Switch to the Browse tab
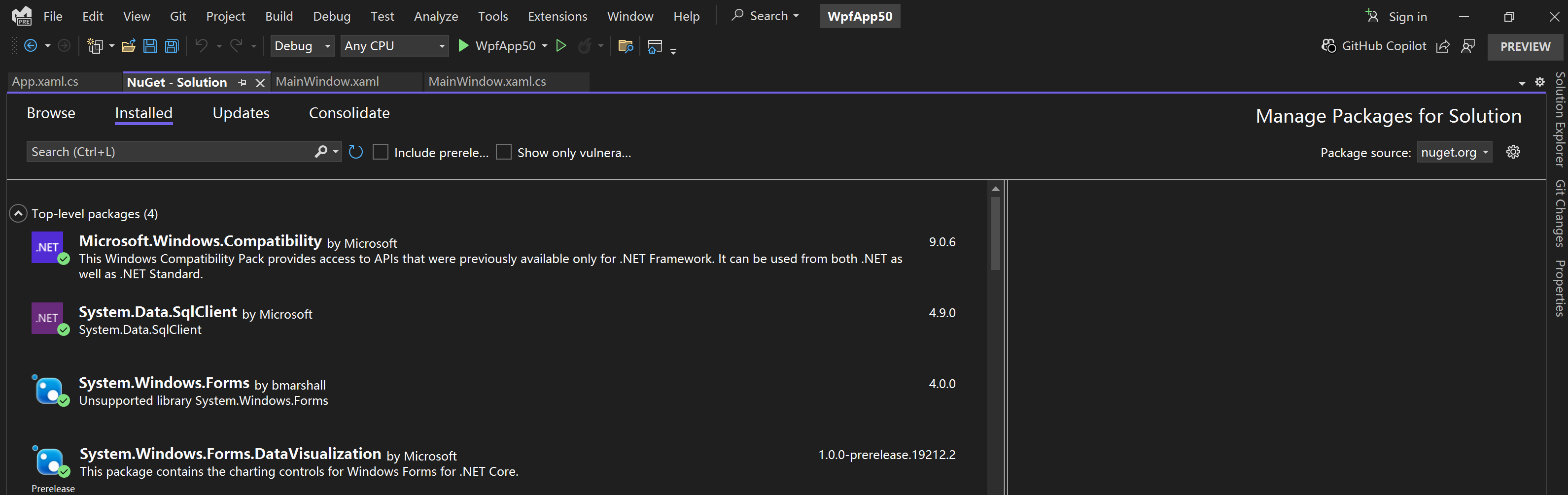 51,113
